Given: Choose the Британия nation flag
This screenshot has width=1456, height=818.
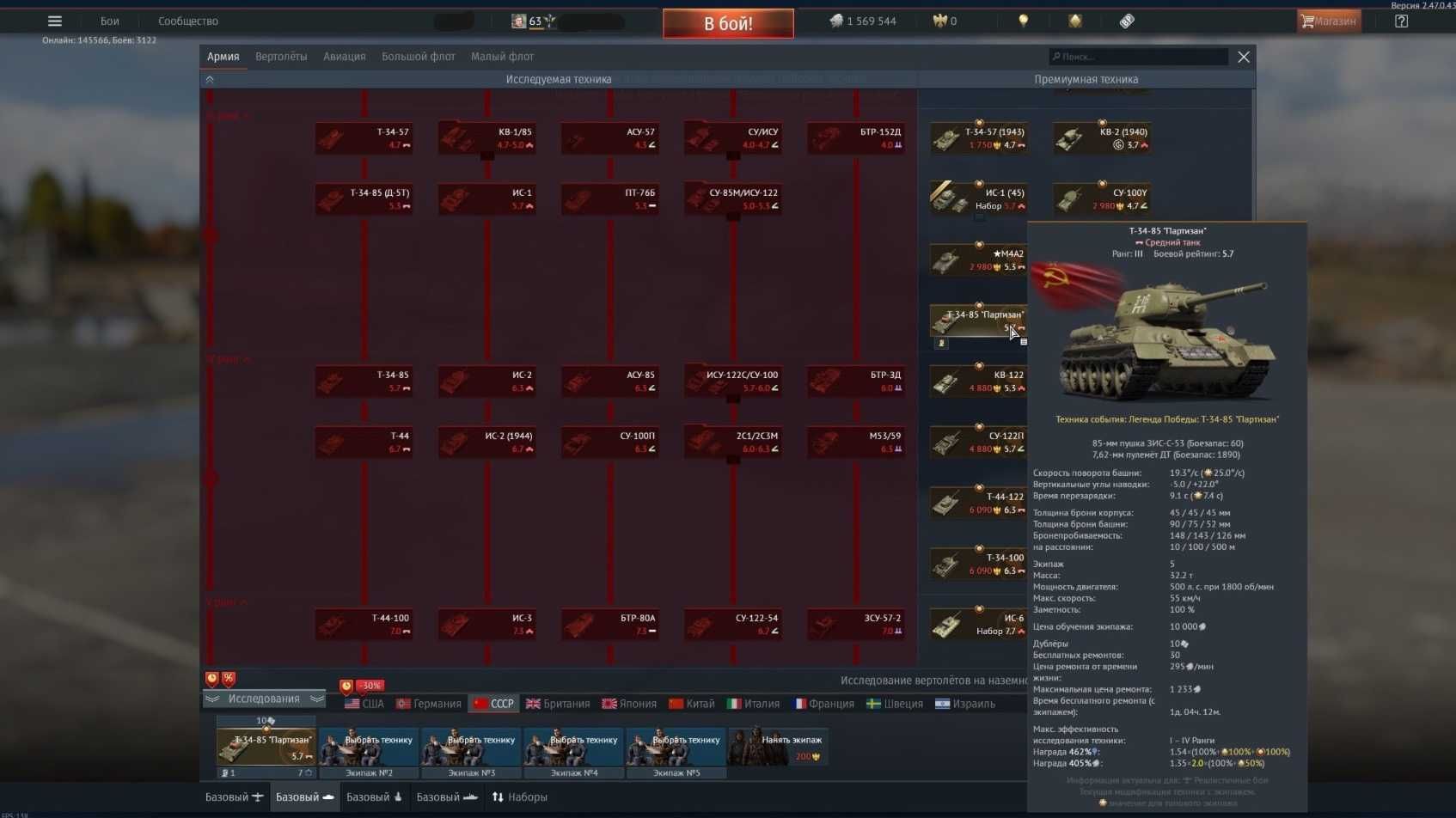Looking at the screenshot, I should coord(558,704).
